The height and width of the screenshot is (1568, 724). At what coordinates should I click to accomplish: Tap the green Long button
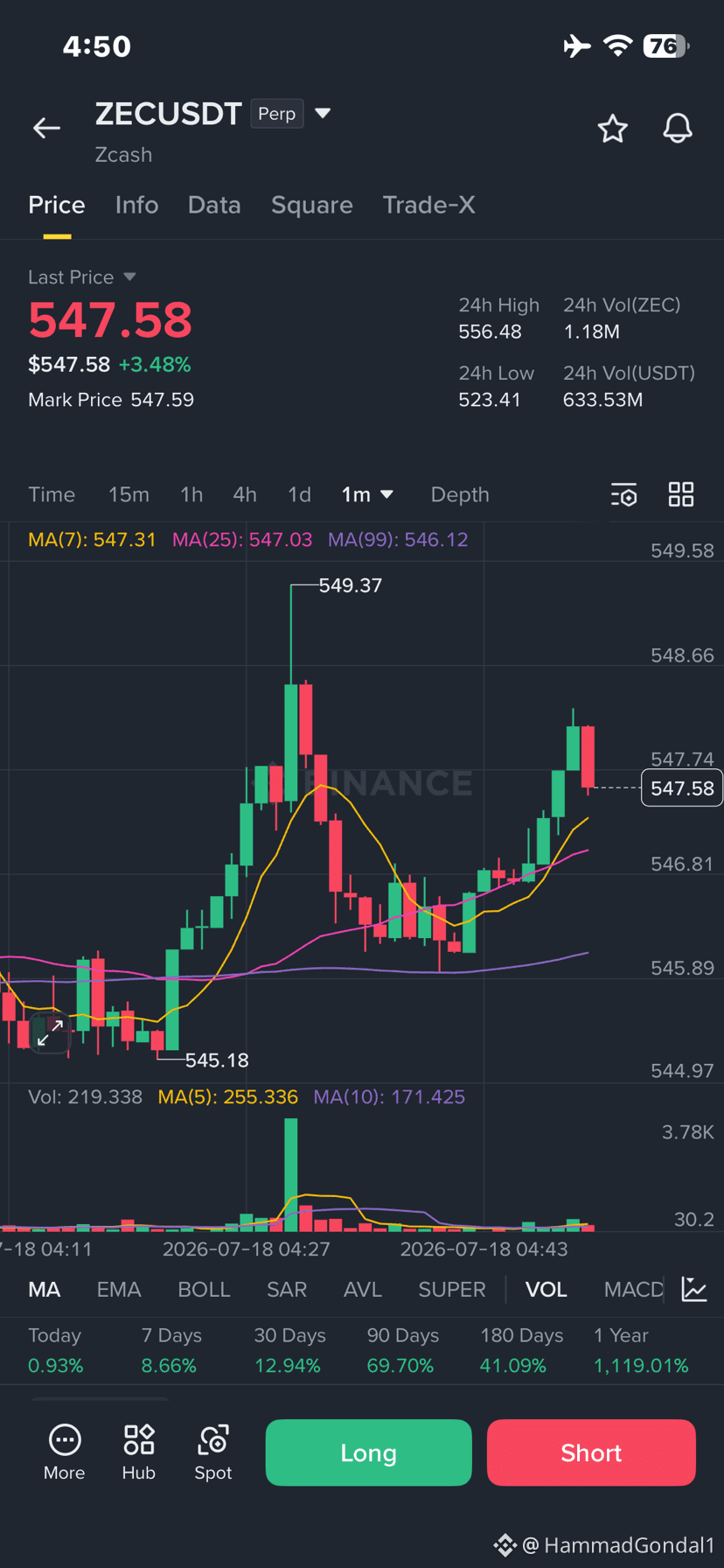[x=368, y=1452]
